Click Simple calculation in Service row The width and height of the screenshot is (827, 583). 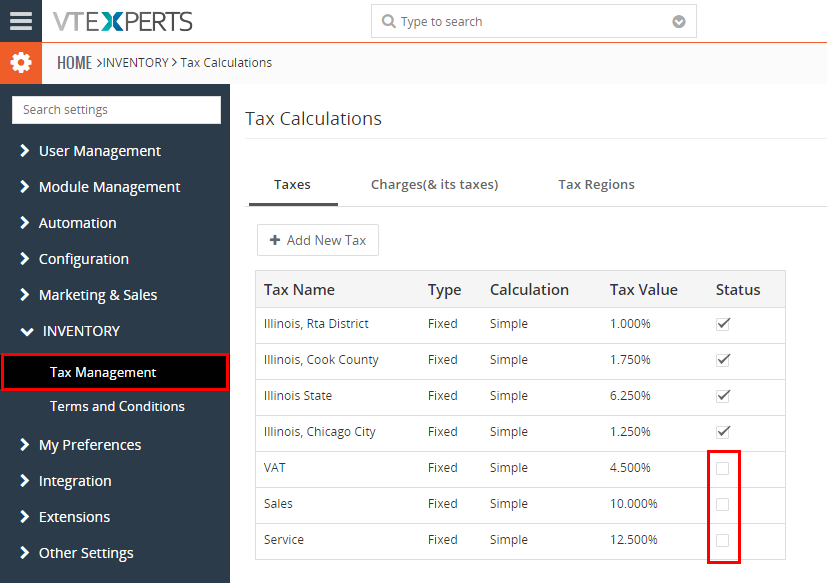[x=508, y=540]
